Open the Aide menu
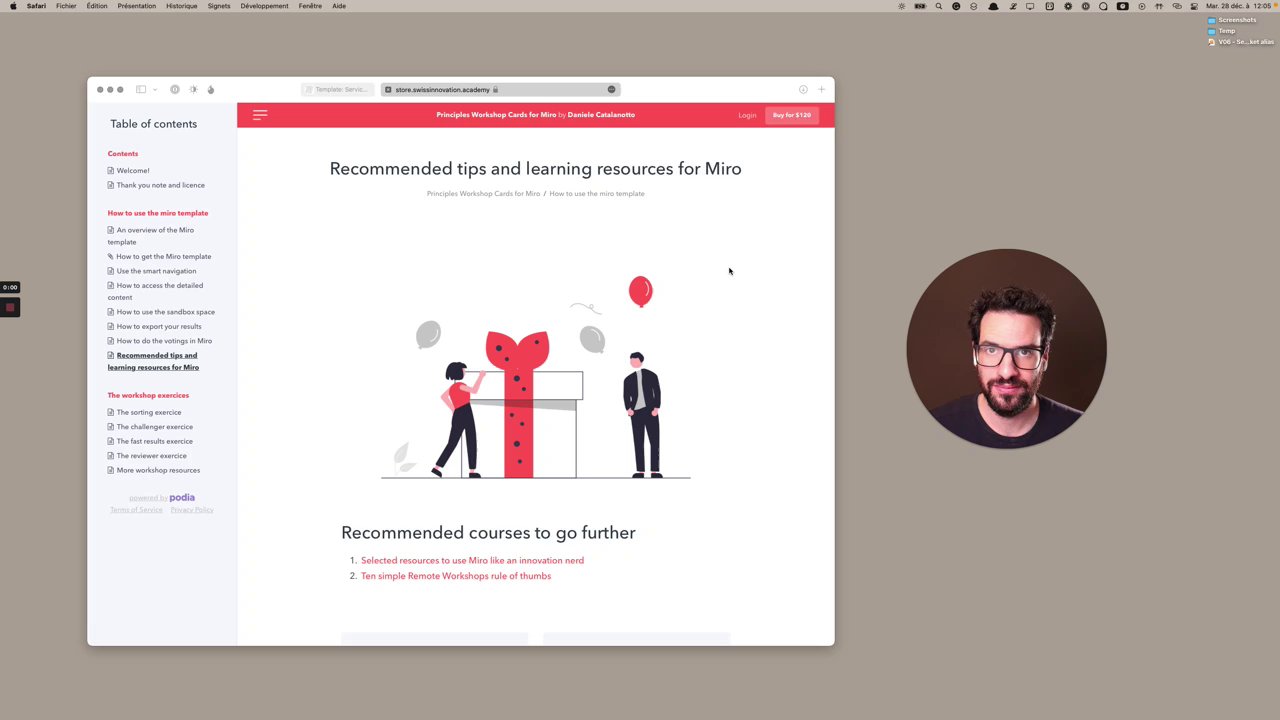The height and width of the screenshot is (720, 1280). click(339, 6)
